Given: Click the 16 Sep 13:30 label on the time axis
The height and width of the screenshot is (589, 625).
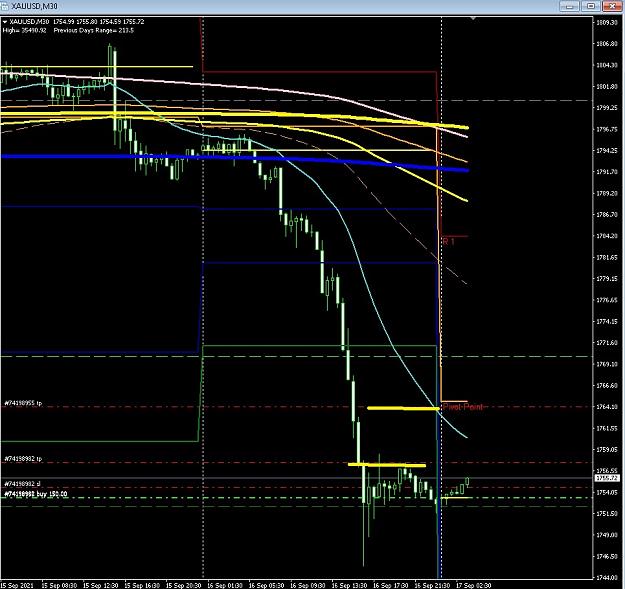Looking at the screenshot, I should [x=349, y=585].
